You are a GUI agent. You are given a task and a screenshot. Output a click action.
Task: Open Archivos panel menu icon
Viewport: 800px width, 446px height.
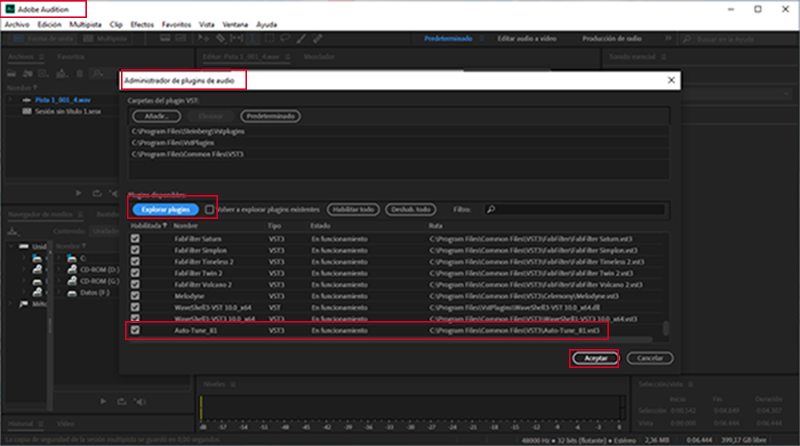(x=41, y=57)
